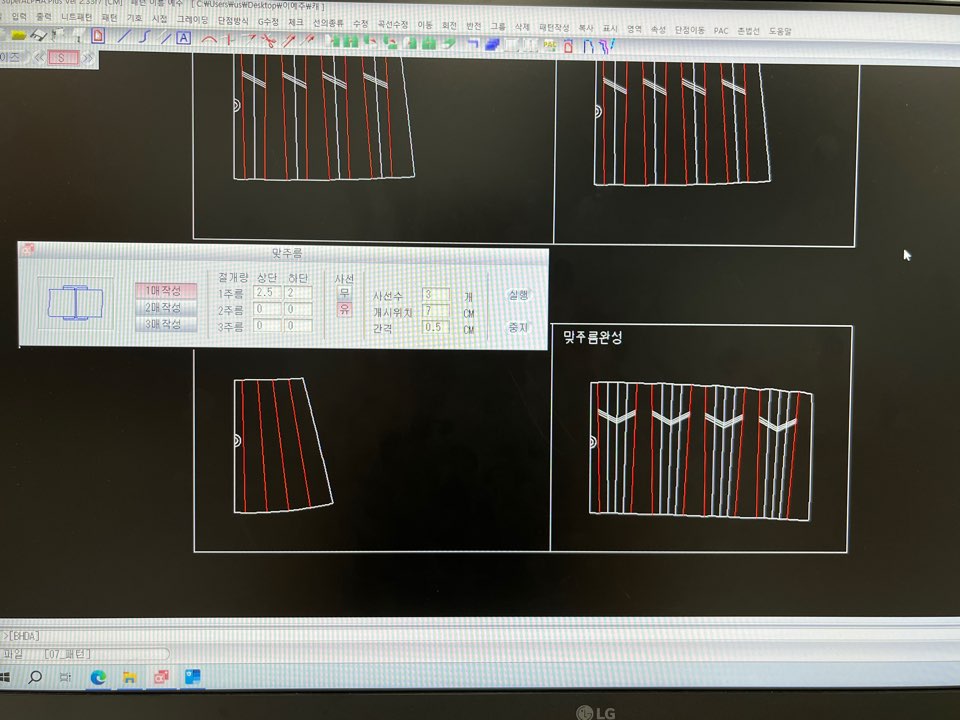Select the text A tool
The image size is (960, 720).
tap(183, 38)
